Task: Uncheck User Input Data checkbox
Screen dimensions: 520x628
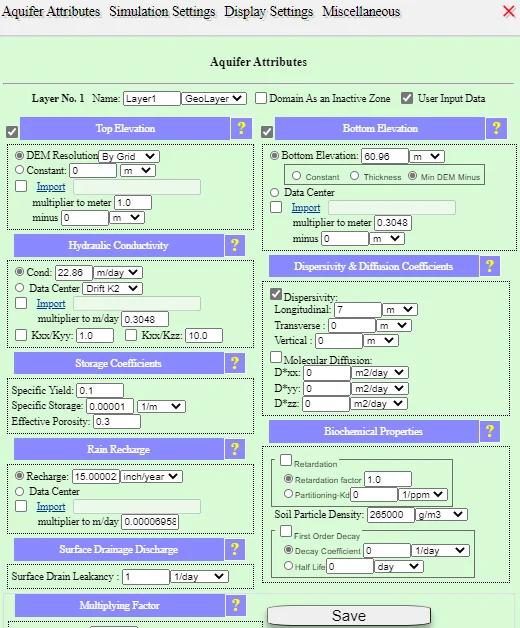Action: point(407,98)
